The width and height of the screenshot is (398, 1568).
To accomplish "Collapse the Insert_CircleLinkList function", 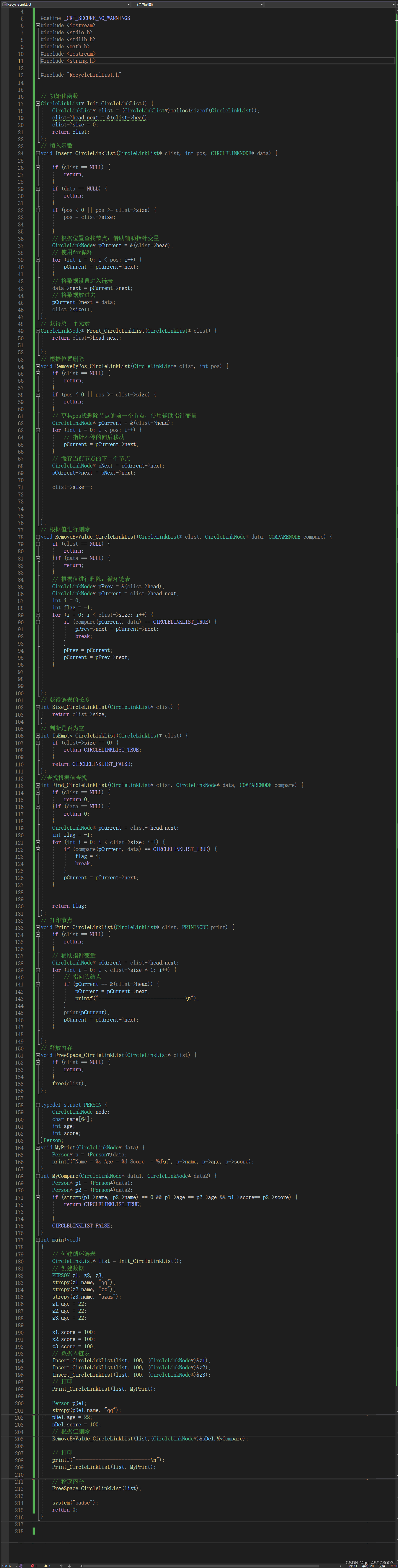I will point(38,153).
